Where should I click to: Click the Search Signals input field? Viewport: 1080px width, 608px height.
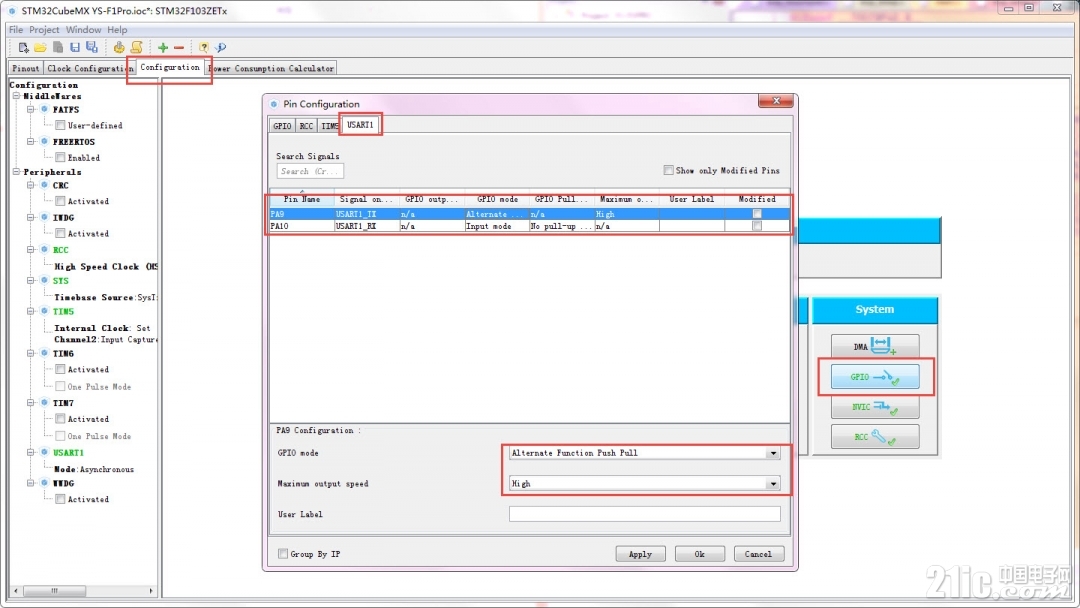pyautogui.click(x=310, y=171)
